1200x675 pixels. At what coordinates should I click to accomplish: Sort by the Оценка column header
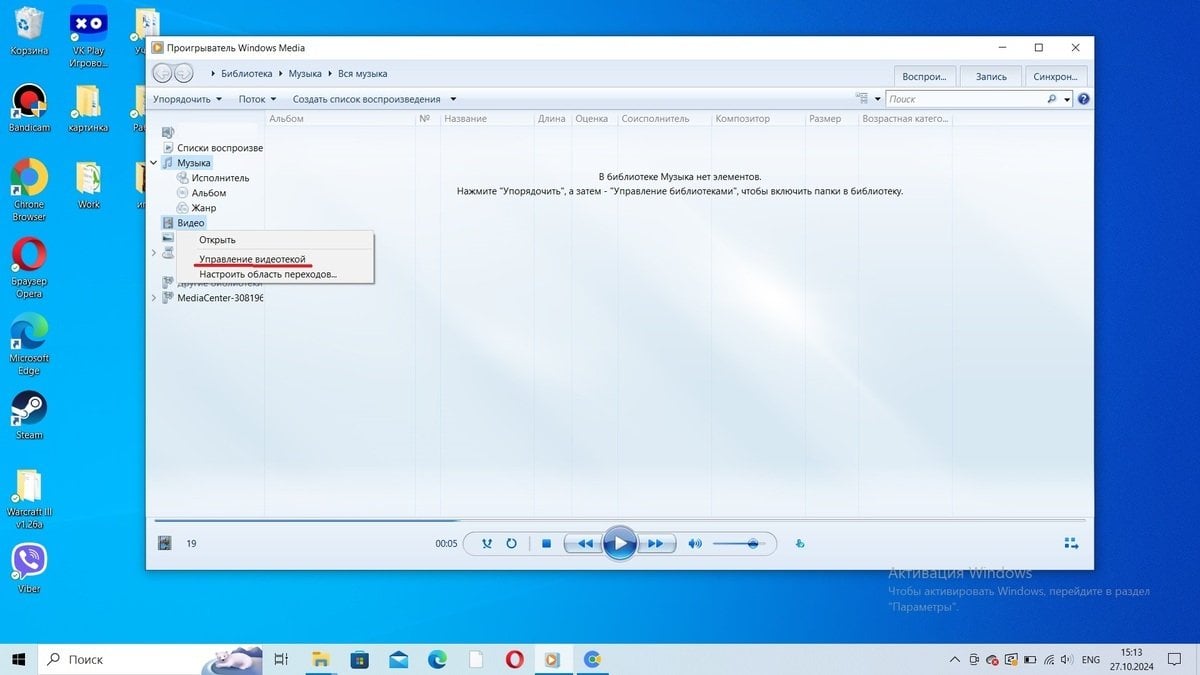tap(592, 119)
